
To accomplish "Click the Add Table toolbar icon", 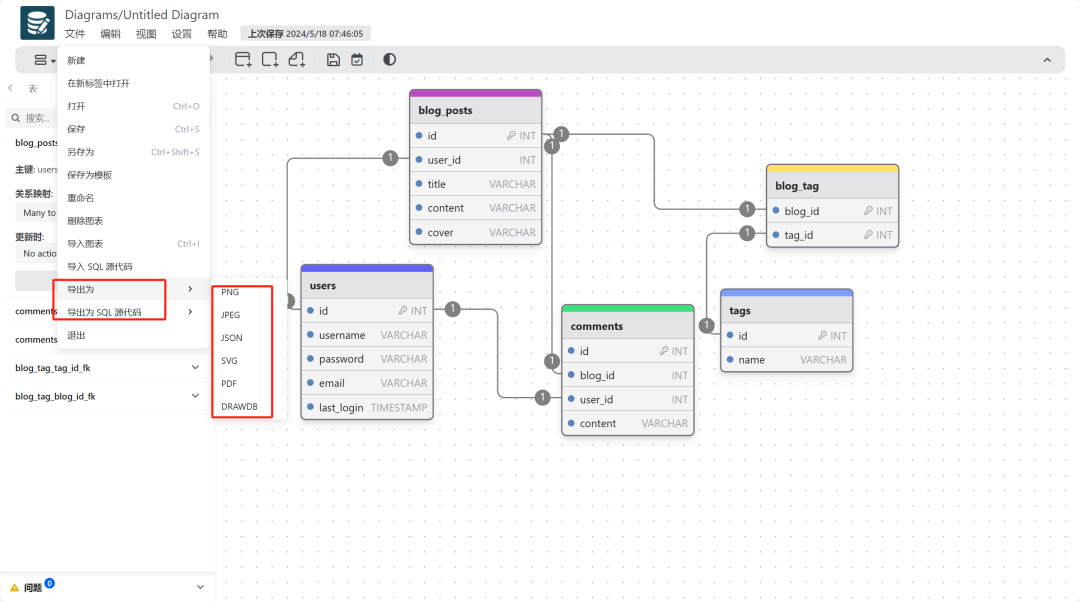I will click(243, 60).
